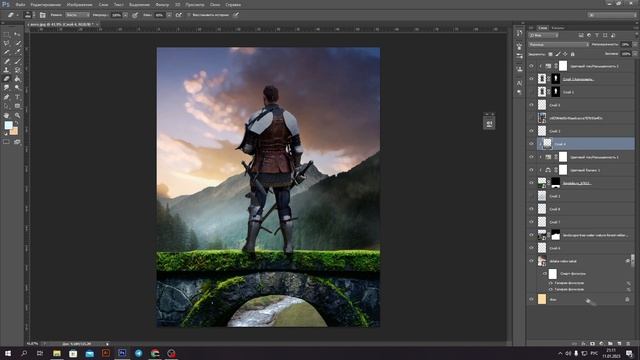The image size is (640, 360).
Task: Select the Pen tool
Action: pyautogui.click(x=7, y=97)
